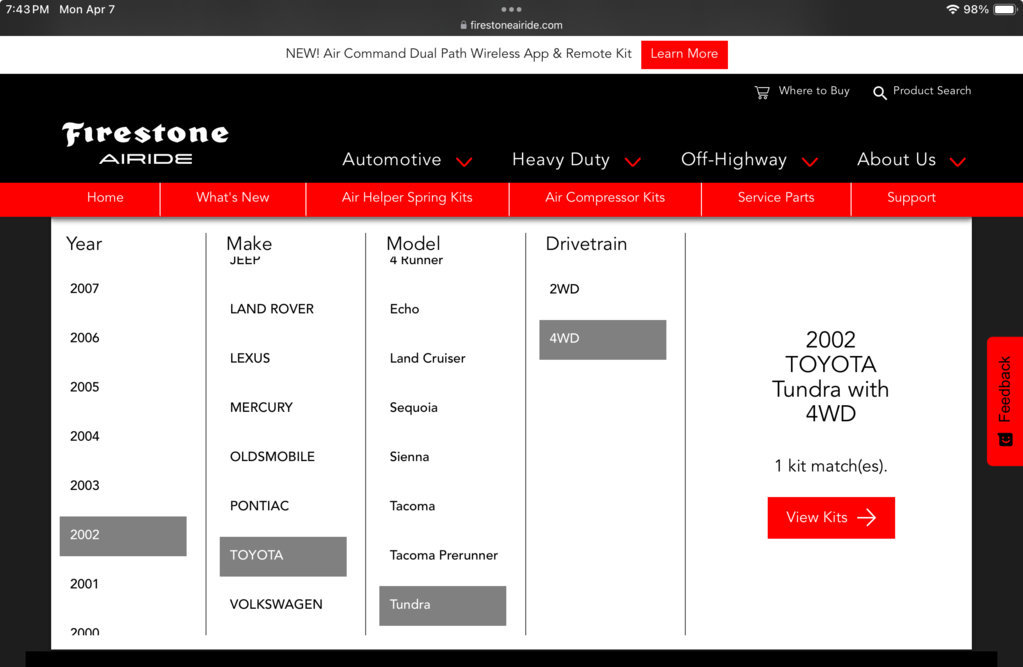Select the highlighted year 2002
Image resolution: width=1023 pixels, height=667 pixels.
(x=123, y=536)
